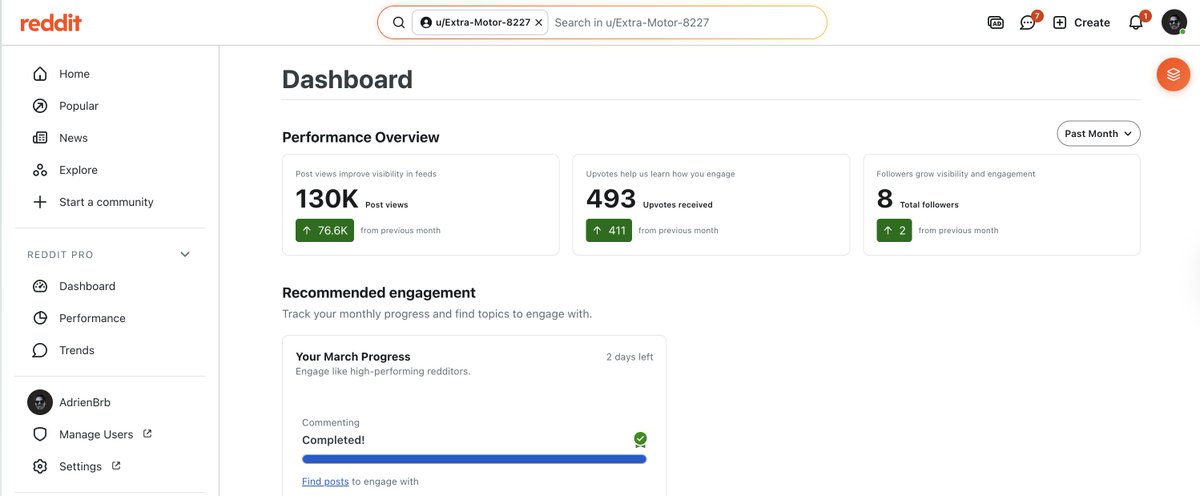
Task: Click the 130K post views value
Action: pyautogui.click(x=327, y=199)
